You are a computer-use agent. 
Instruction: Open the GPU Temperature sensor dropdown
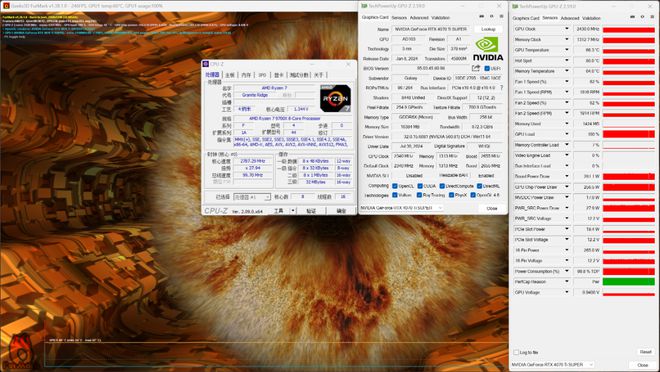pos(567,50)
